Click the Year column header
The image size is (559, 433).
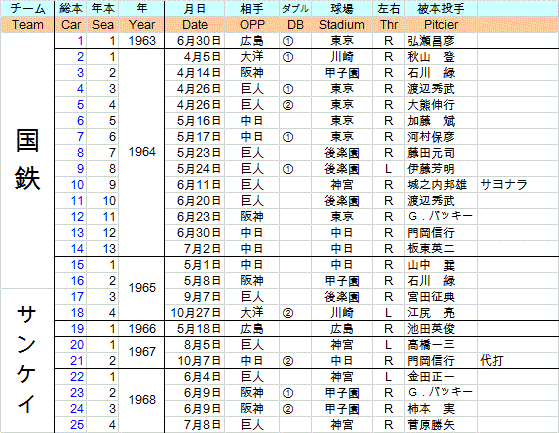[x=142, y=25]
